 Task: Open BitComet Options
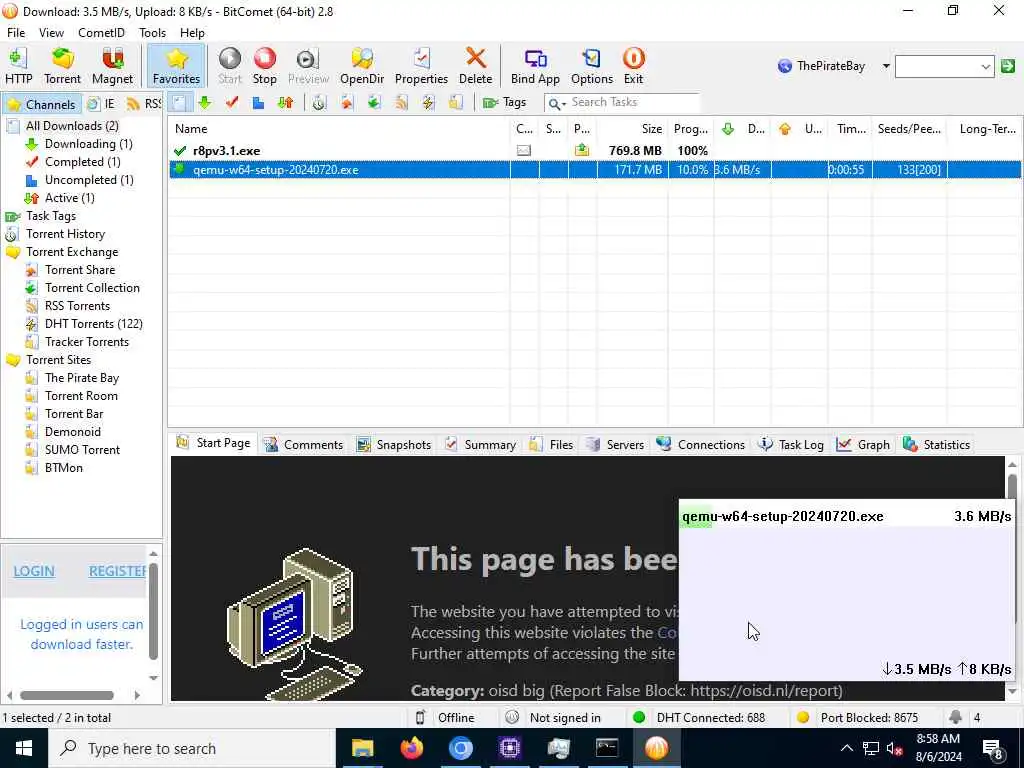pyautogui.click(x=592, y=66)
